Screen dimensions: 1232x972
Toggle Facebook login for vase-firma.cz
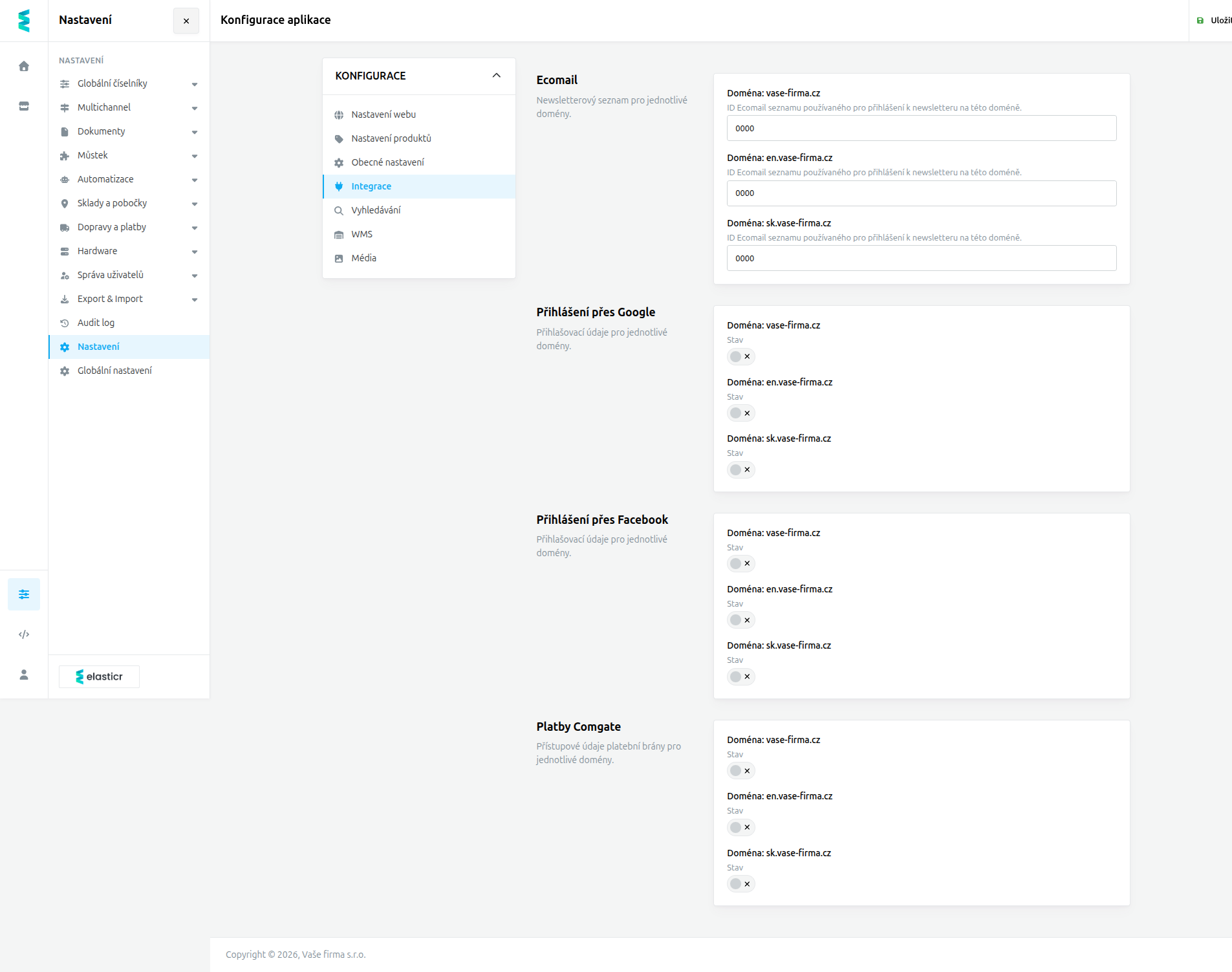point(741,563)
